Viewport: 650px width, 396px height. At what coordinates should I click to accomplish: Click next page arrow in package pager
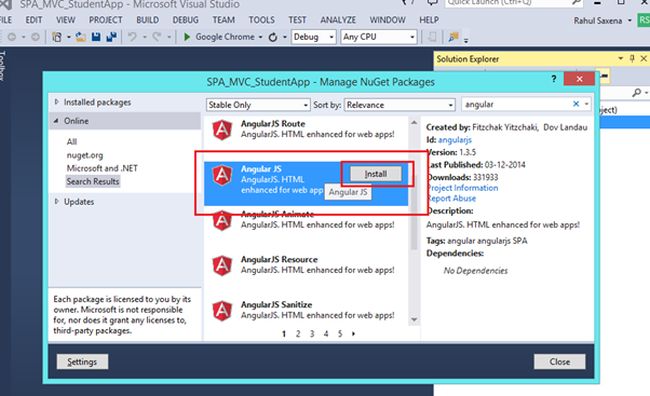click(354, 333)
